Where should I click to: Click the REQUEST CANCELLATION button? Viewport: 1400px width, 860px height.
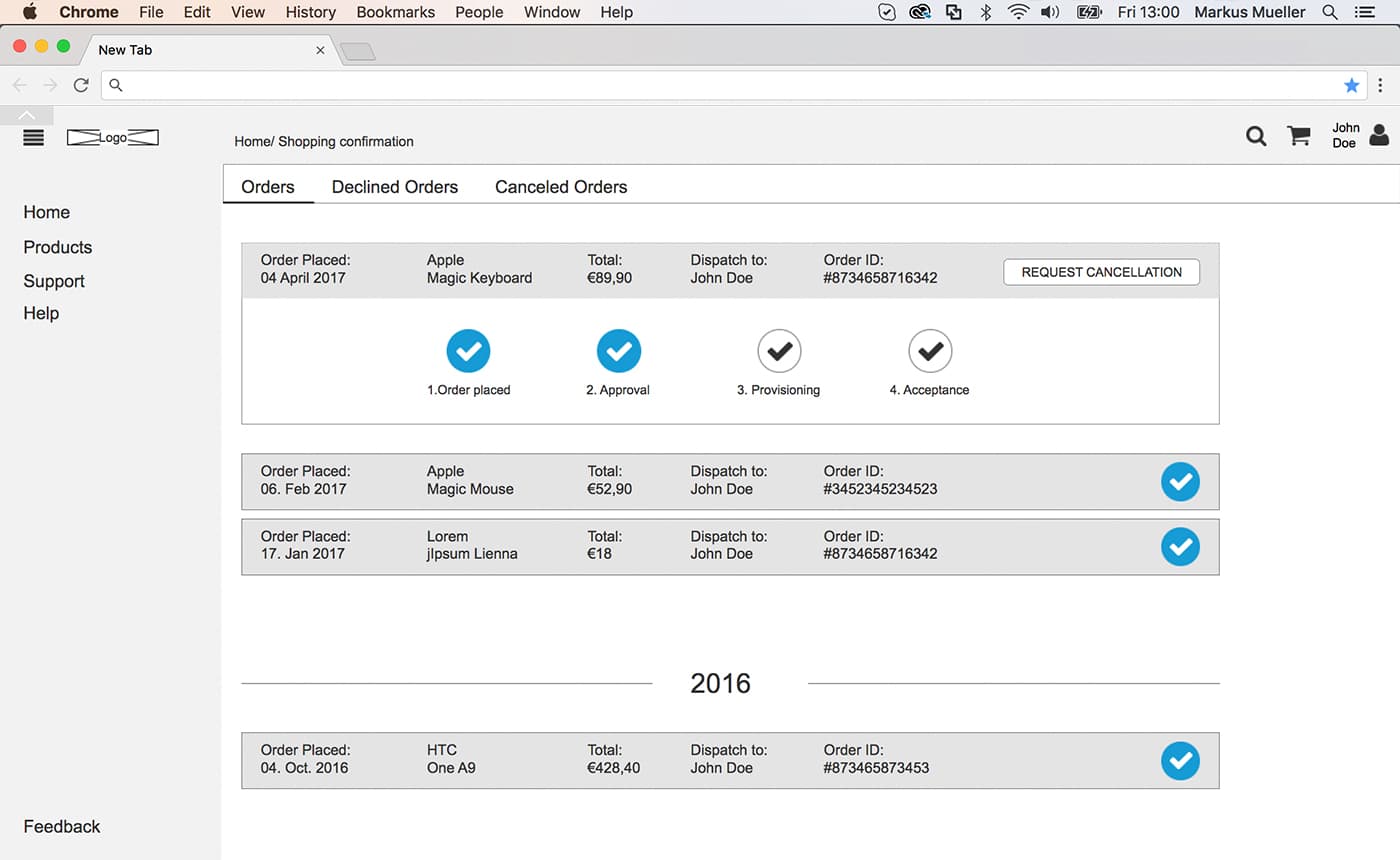[1101, 271]
